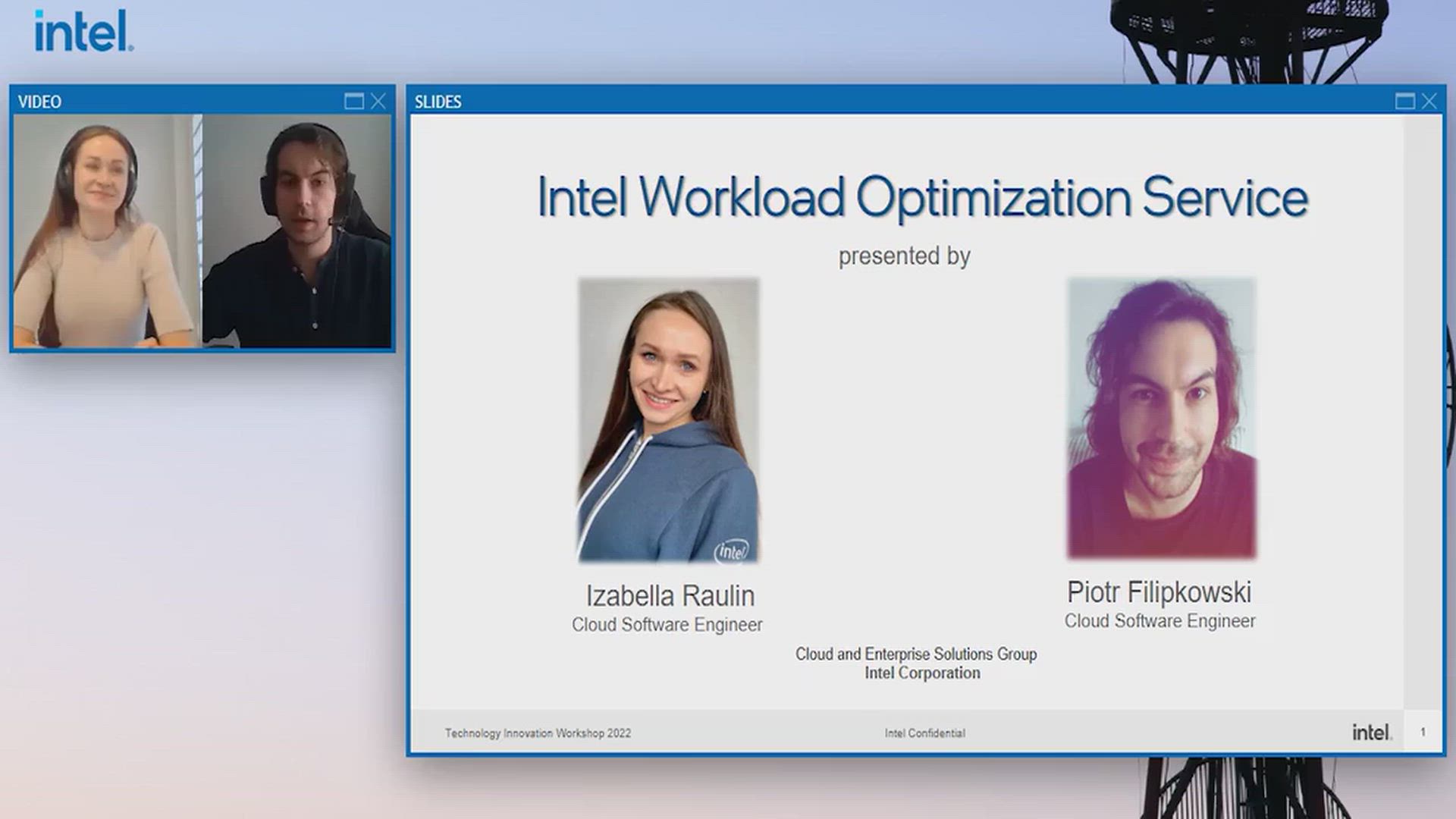This screenshot has width=1456, height=819.
Task: Click the slide page number 1
Action: pos(1423,732)
